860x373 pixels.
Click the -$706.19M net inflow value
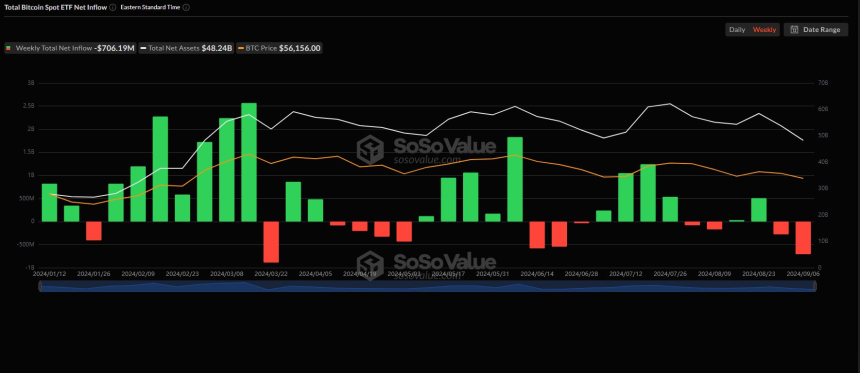point(115,48)
